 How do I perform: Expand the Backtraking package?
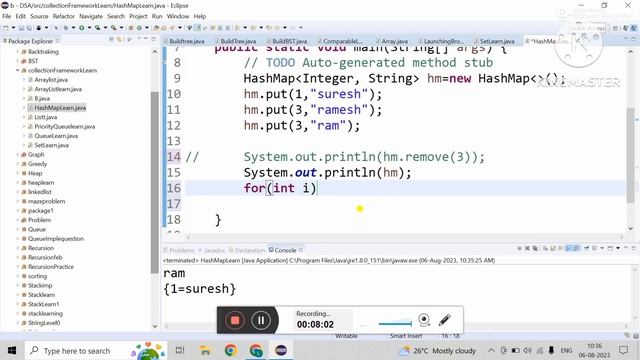click(18, 52)
